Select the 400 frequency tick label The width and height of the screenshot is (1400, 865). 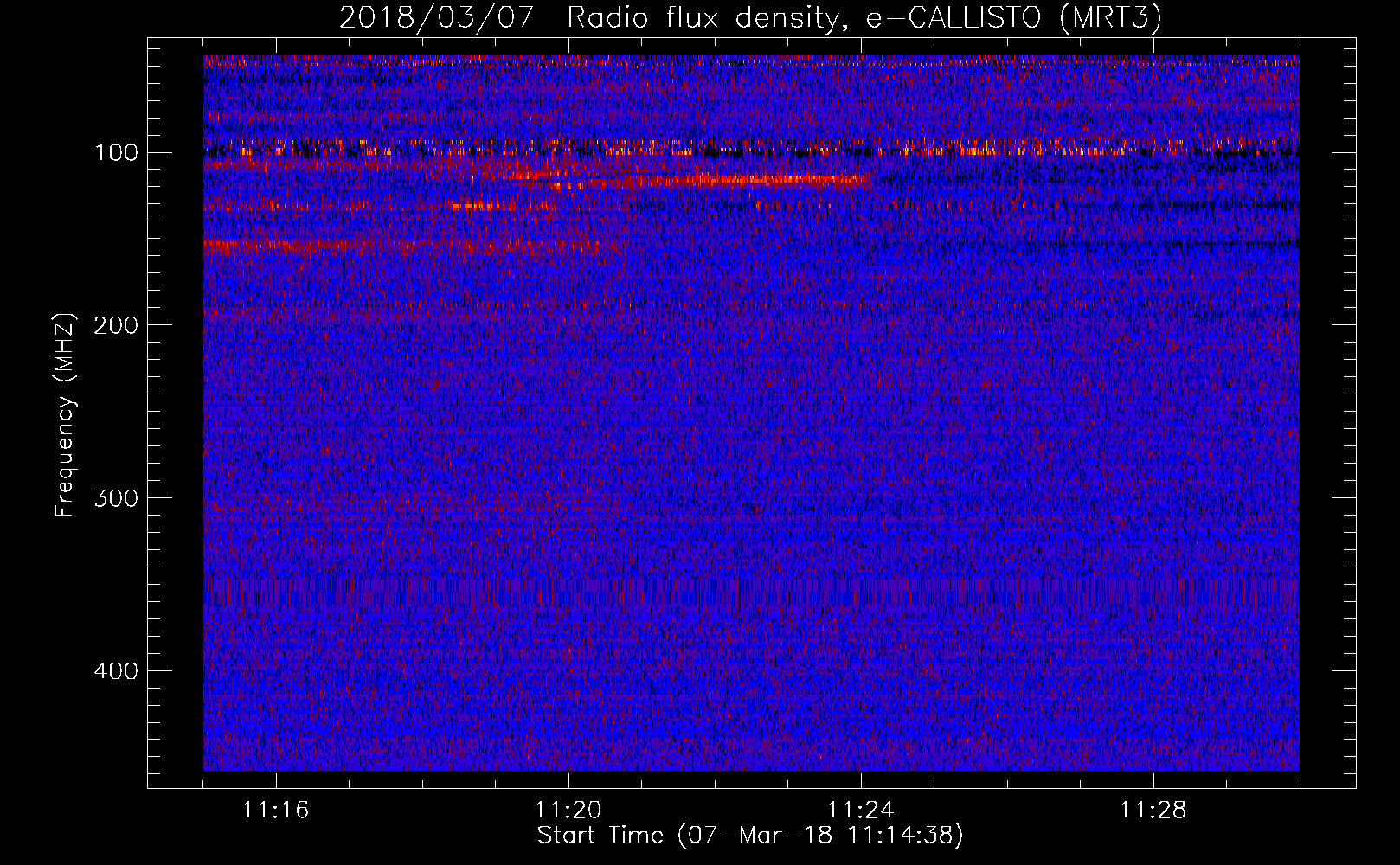[x=115, y=671]
